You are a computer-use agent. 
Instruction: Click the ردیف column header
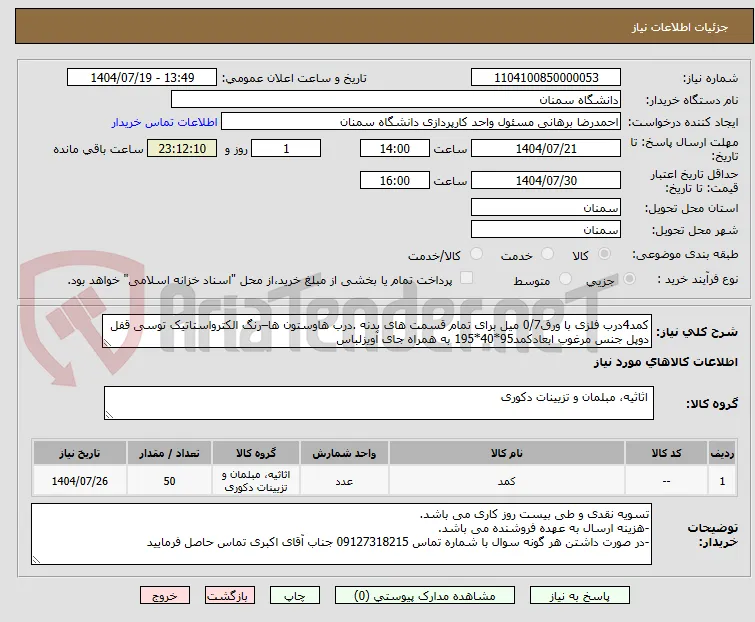(722, 453)
